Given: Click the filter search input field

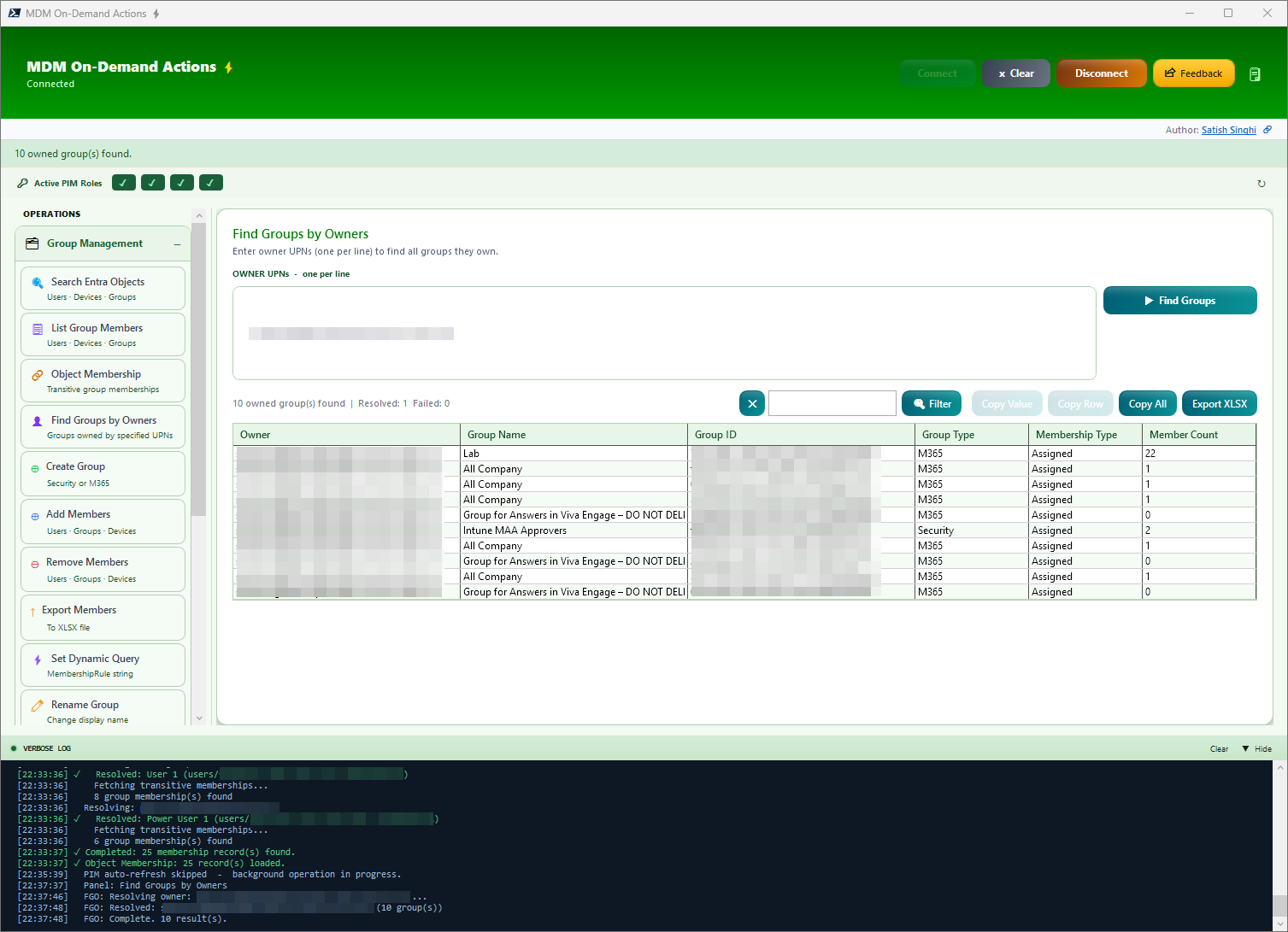Looking at the screenshot, I should 831,402.
